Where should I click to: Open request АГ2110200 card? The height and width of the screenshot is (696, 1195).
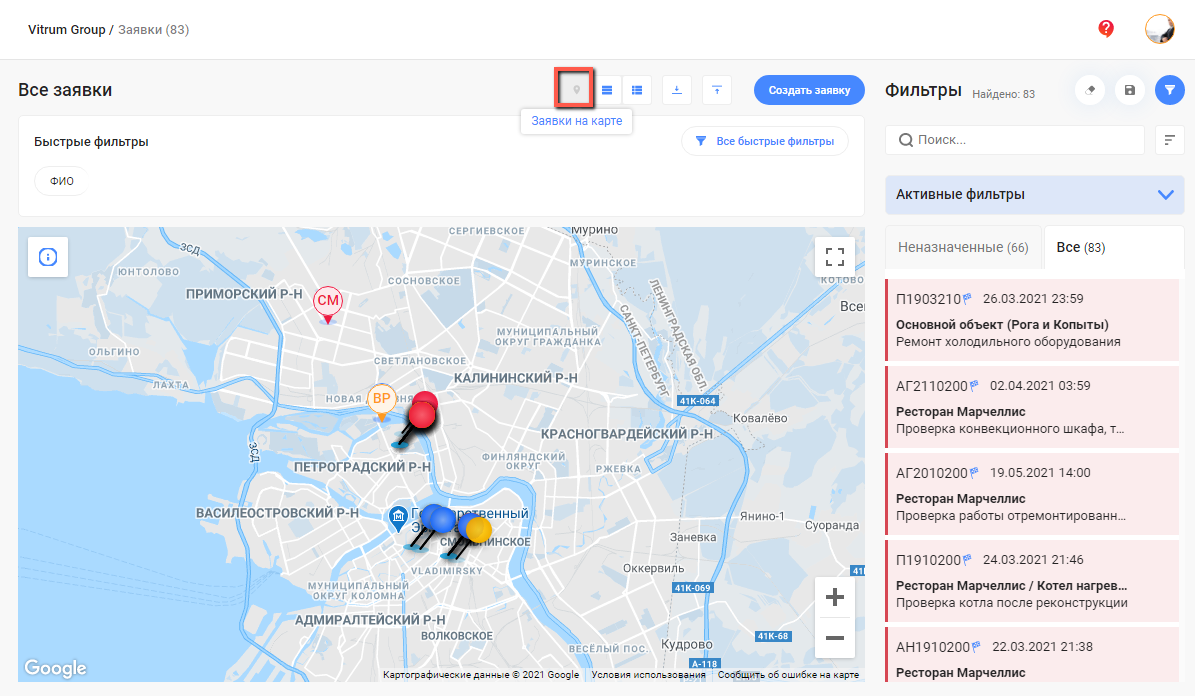pyautogui.click(x=1032, y=407)
